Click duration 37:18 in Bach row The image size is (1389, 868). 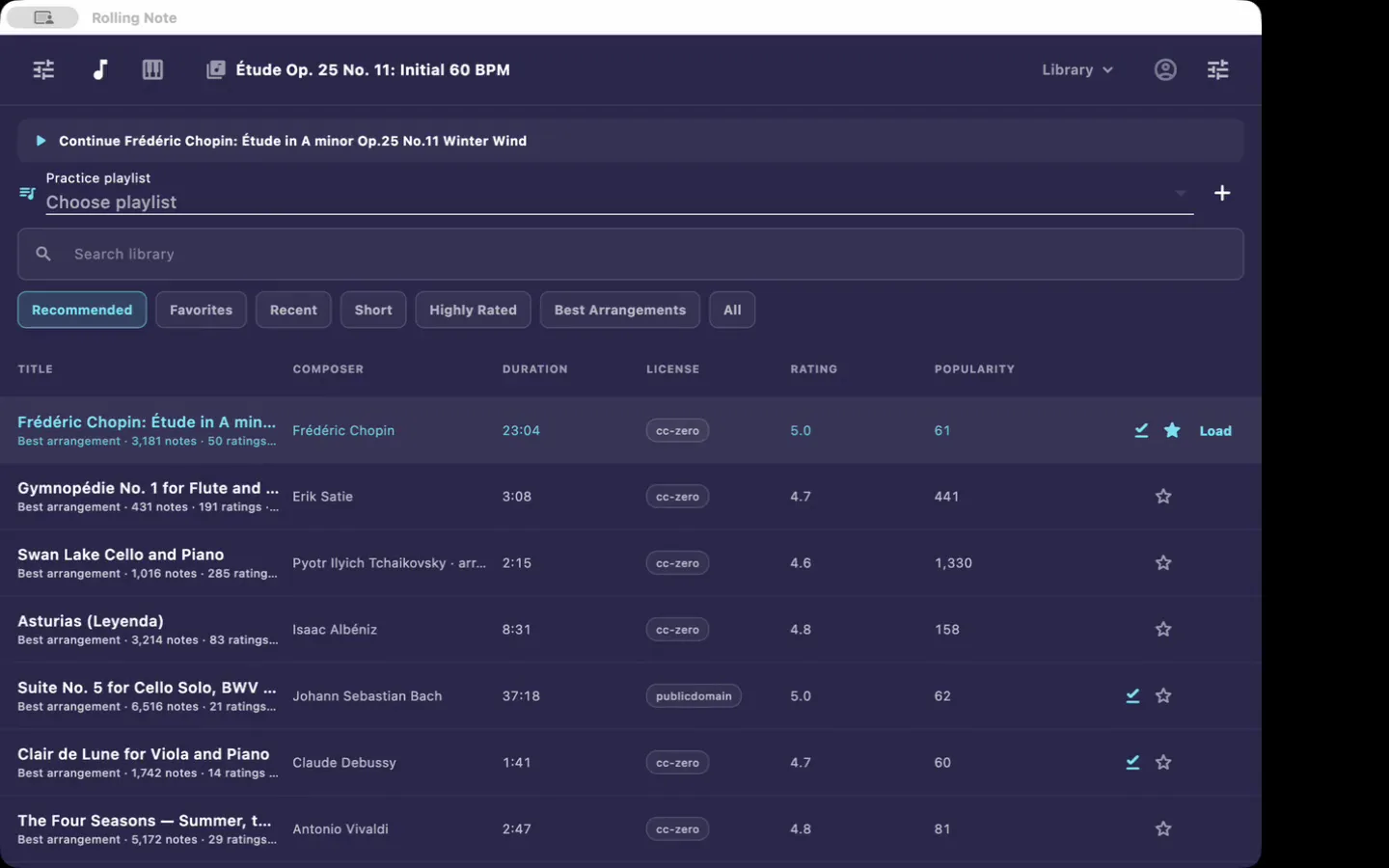pyautogui.click(x=521, y=695)
